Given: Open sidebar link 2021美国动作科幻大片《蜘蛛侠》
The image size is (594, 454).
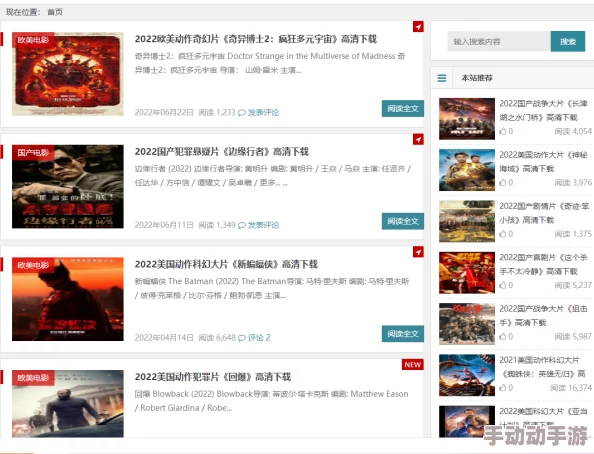Looking at the screenshot, I should (542, 367).
